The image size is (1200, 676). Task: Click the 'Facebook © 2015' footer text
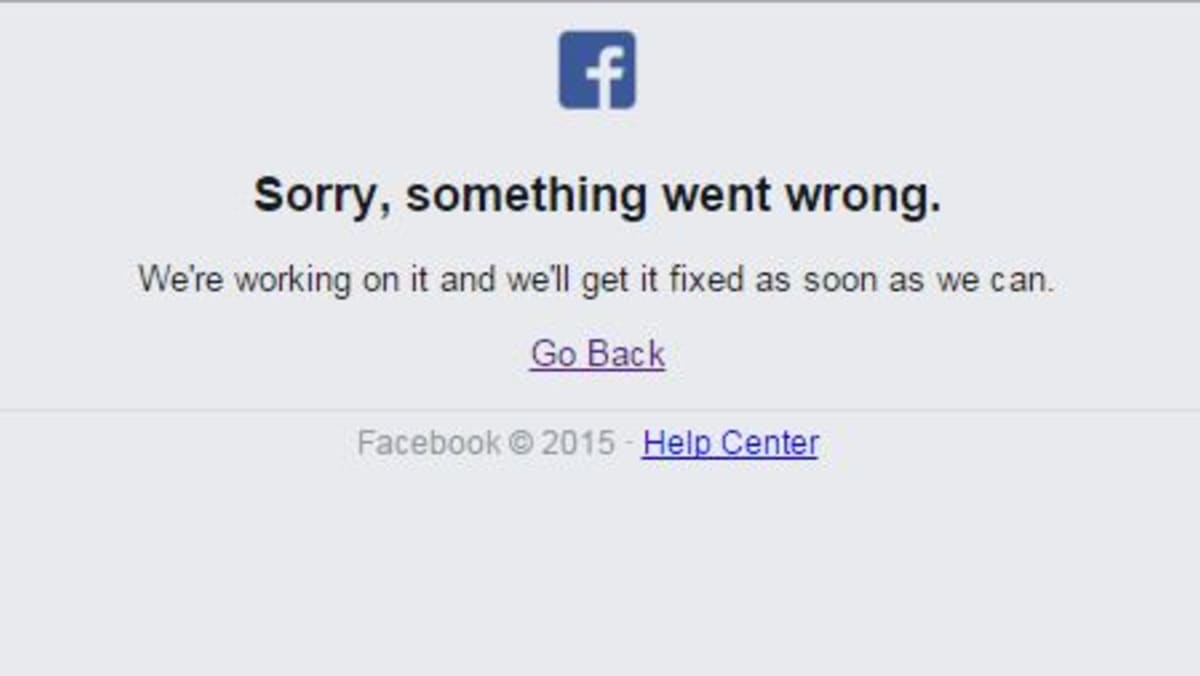coord(486,442)
